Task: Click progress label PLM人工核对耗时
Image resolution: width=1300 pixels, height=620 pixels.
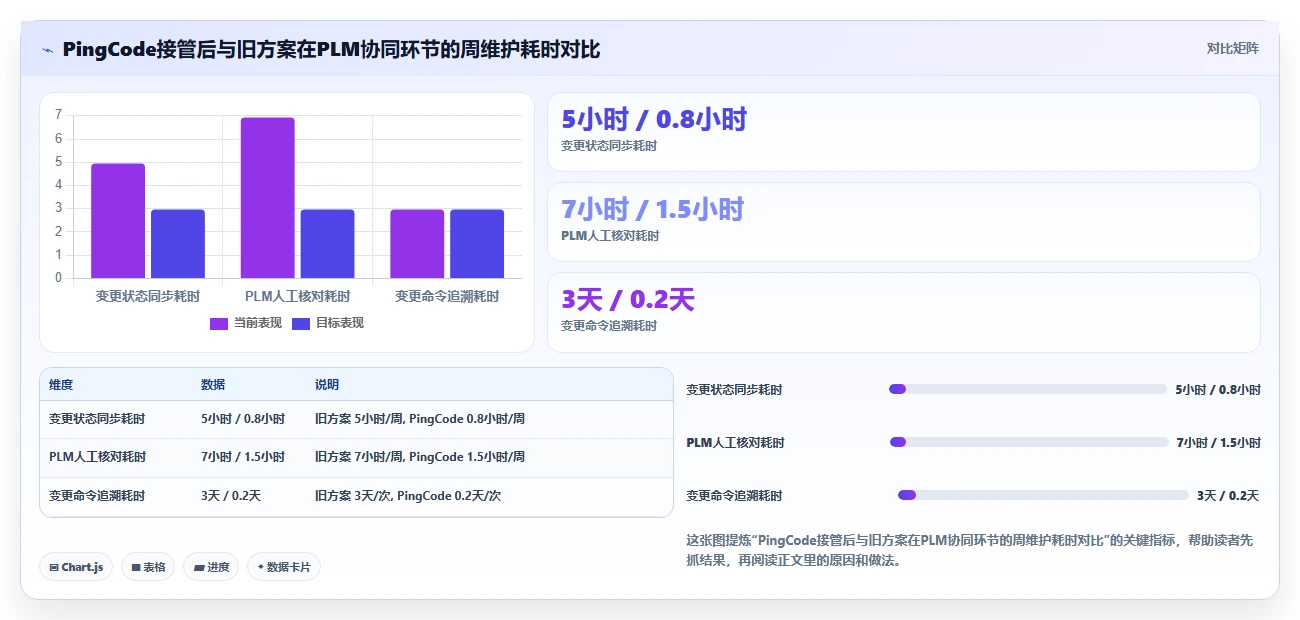Action: 735,443
